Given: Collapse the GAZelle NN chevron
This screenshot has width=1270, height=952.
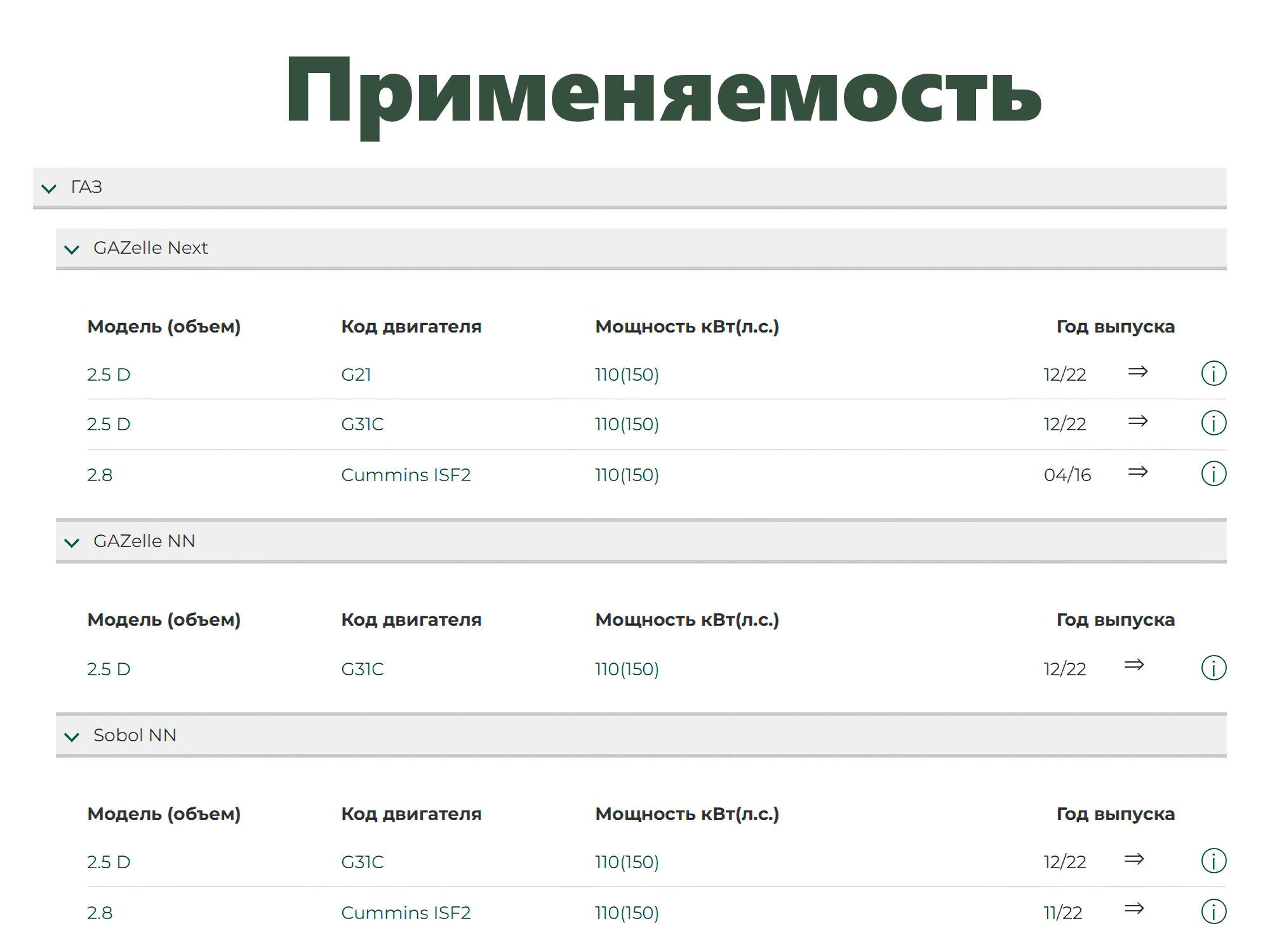Looking at the screenshot, I should pyautogui.click(x=72, y=543).
